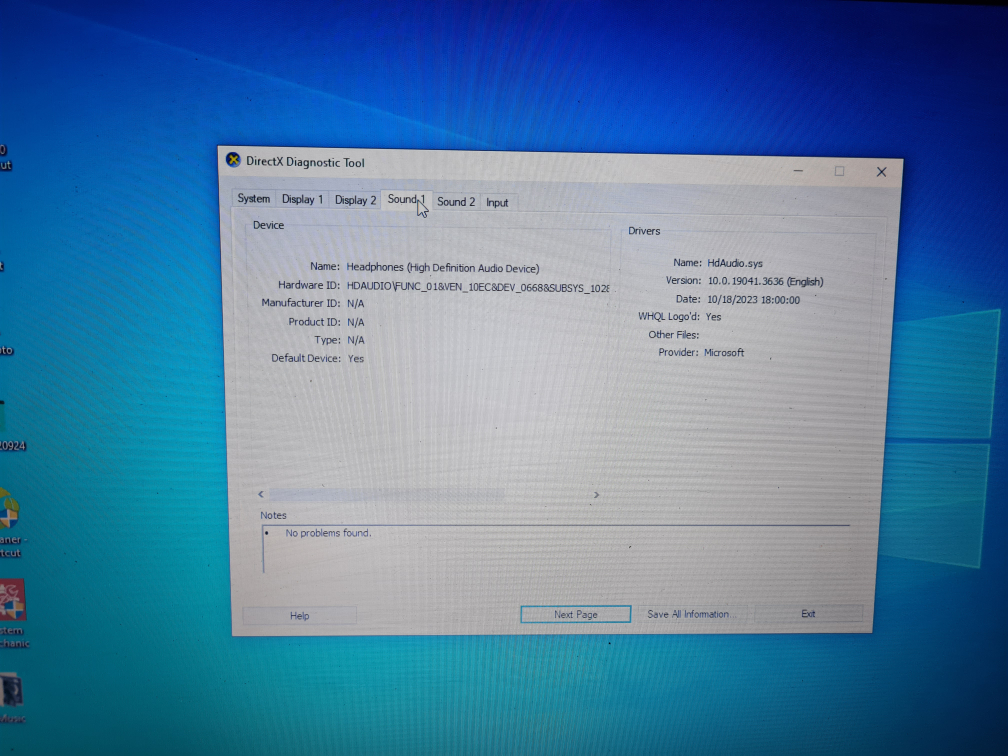The height and width of the screenshot is (756, 1008).
Task: Click the Type value 'N/A'
Action: click(x=356, y=340)
